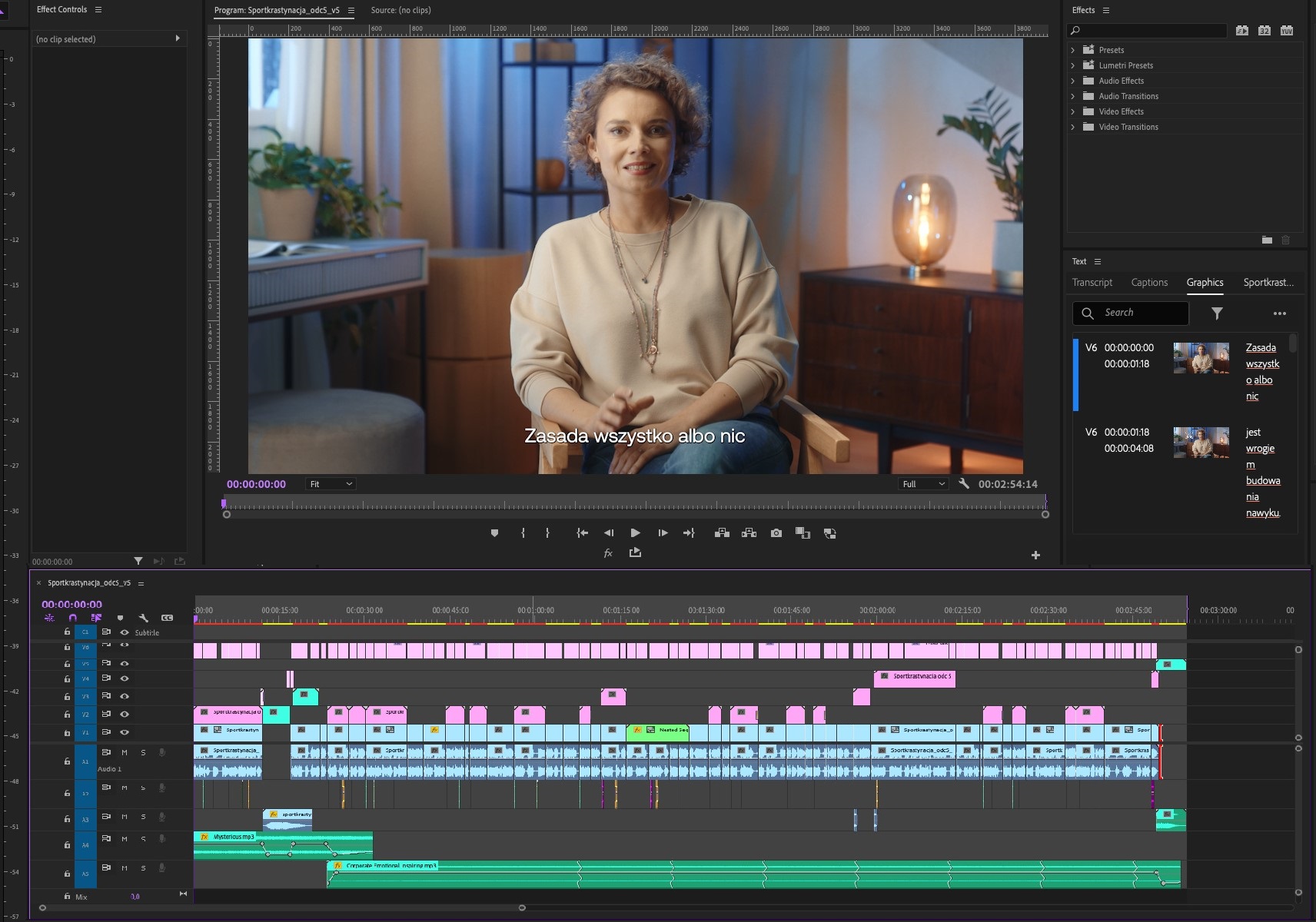This screenshot has height=922, width=1316.
Task: Add a marker using the Program monitor marker icon
Action: [x=494, y=532]
